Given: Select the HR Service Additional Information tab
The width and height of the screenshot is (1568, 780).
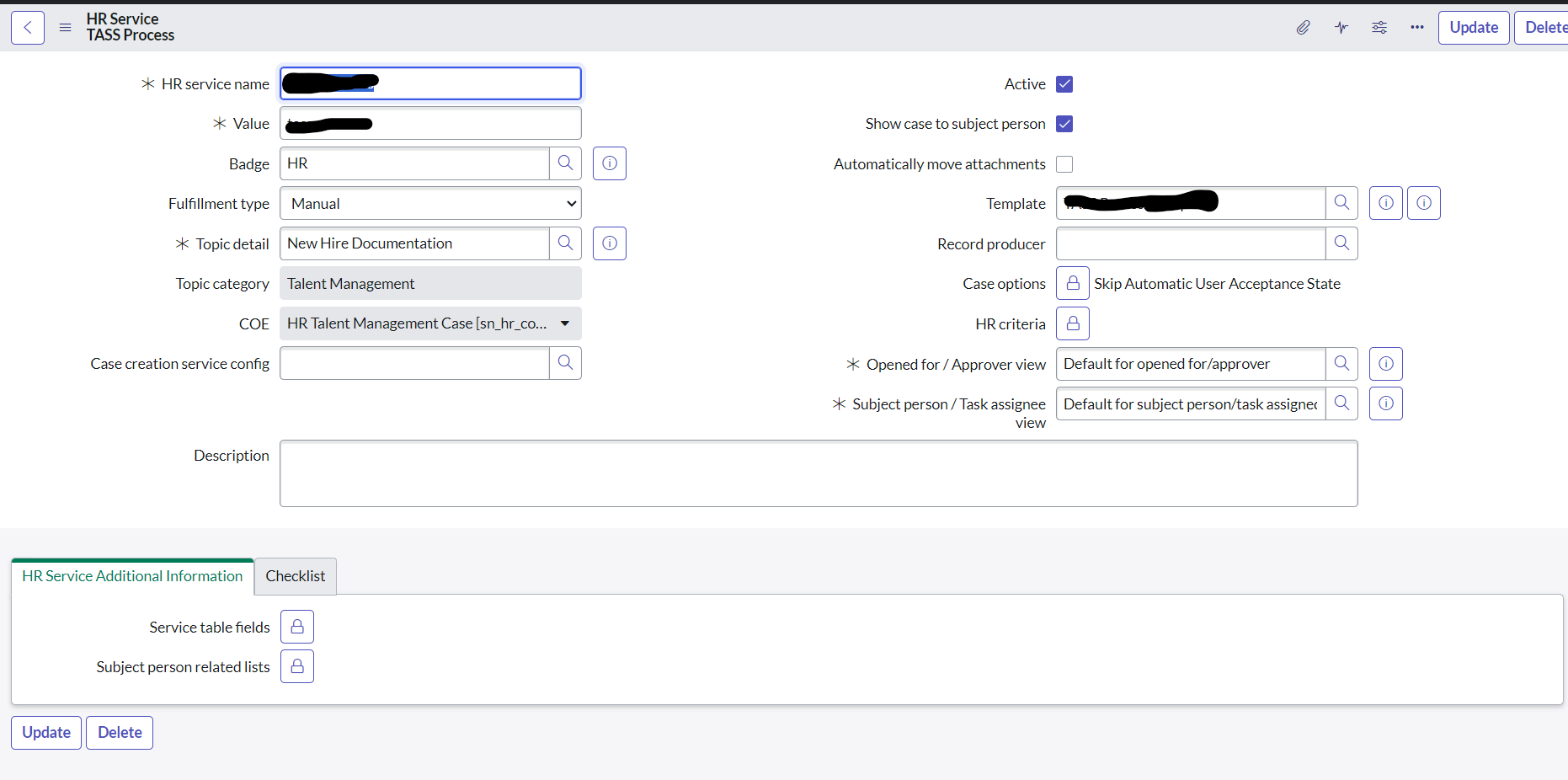Looking at the screenshot, I should pyautogui.click(x=132, y=576).
